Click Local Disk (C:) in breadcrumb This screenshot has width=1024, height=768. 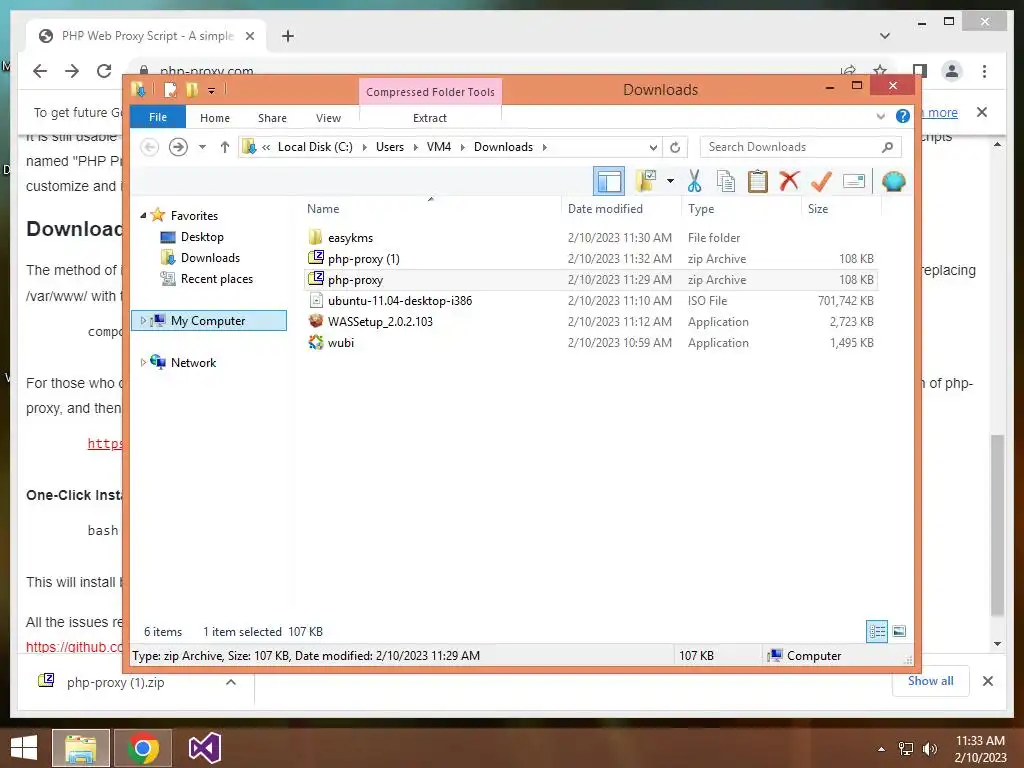315,147
